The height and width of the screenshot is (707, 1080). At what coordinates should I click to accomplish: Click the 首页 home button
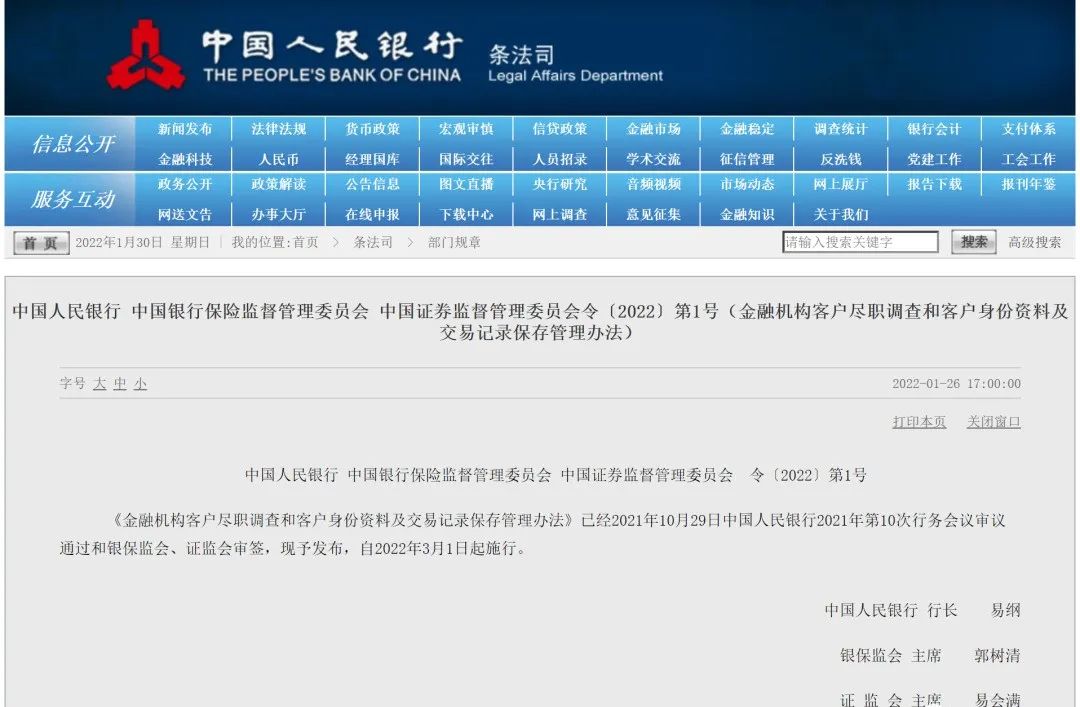point(41,243)
